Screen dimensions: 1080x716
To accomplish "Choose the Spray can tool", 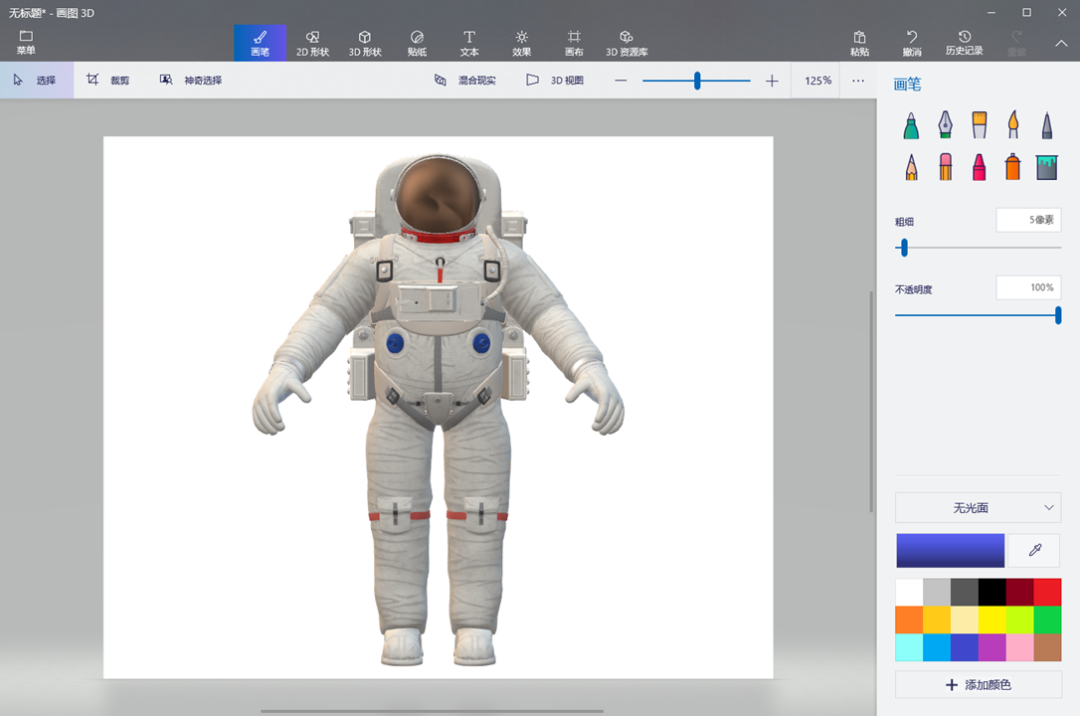I will click(1013, 167).
